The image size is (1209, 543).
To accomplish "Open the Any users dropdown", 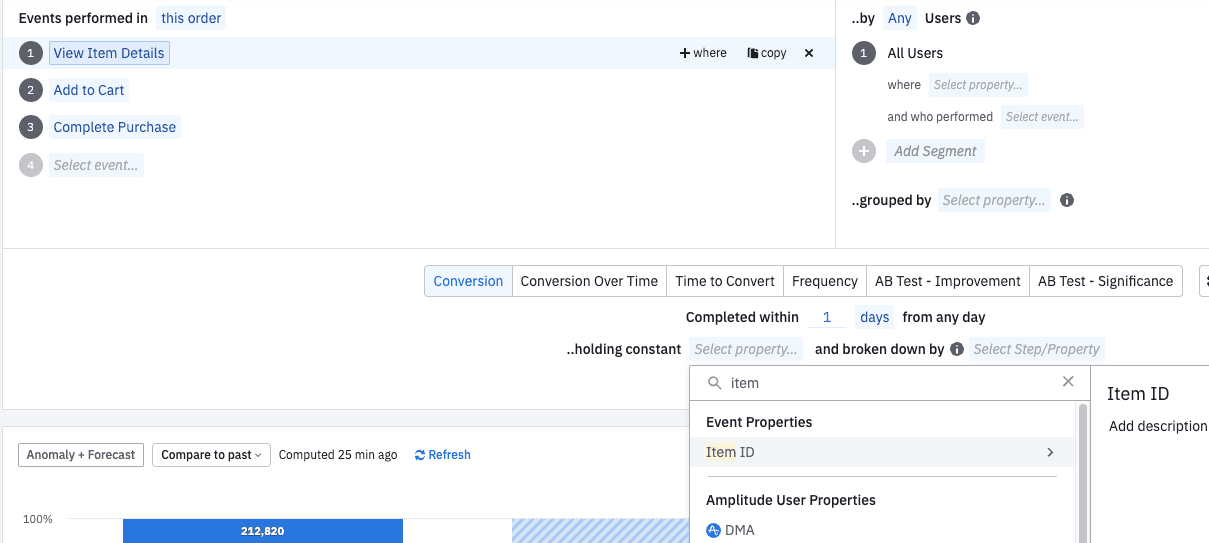I will (900, 18).
